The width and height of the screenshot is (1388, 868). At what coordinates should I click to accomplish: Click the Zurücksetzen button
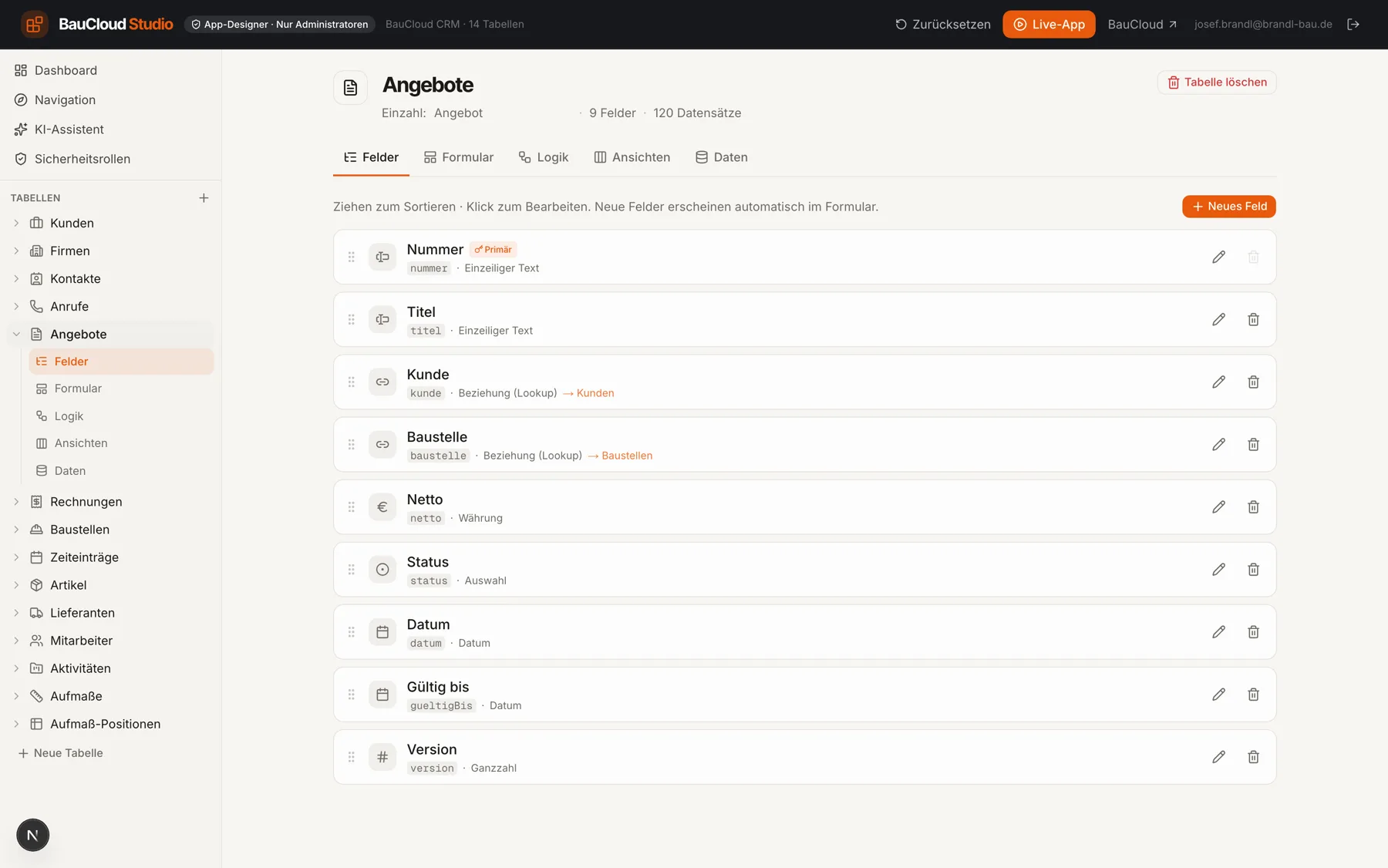942,24
